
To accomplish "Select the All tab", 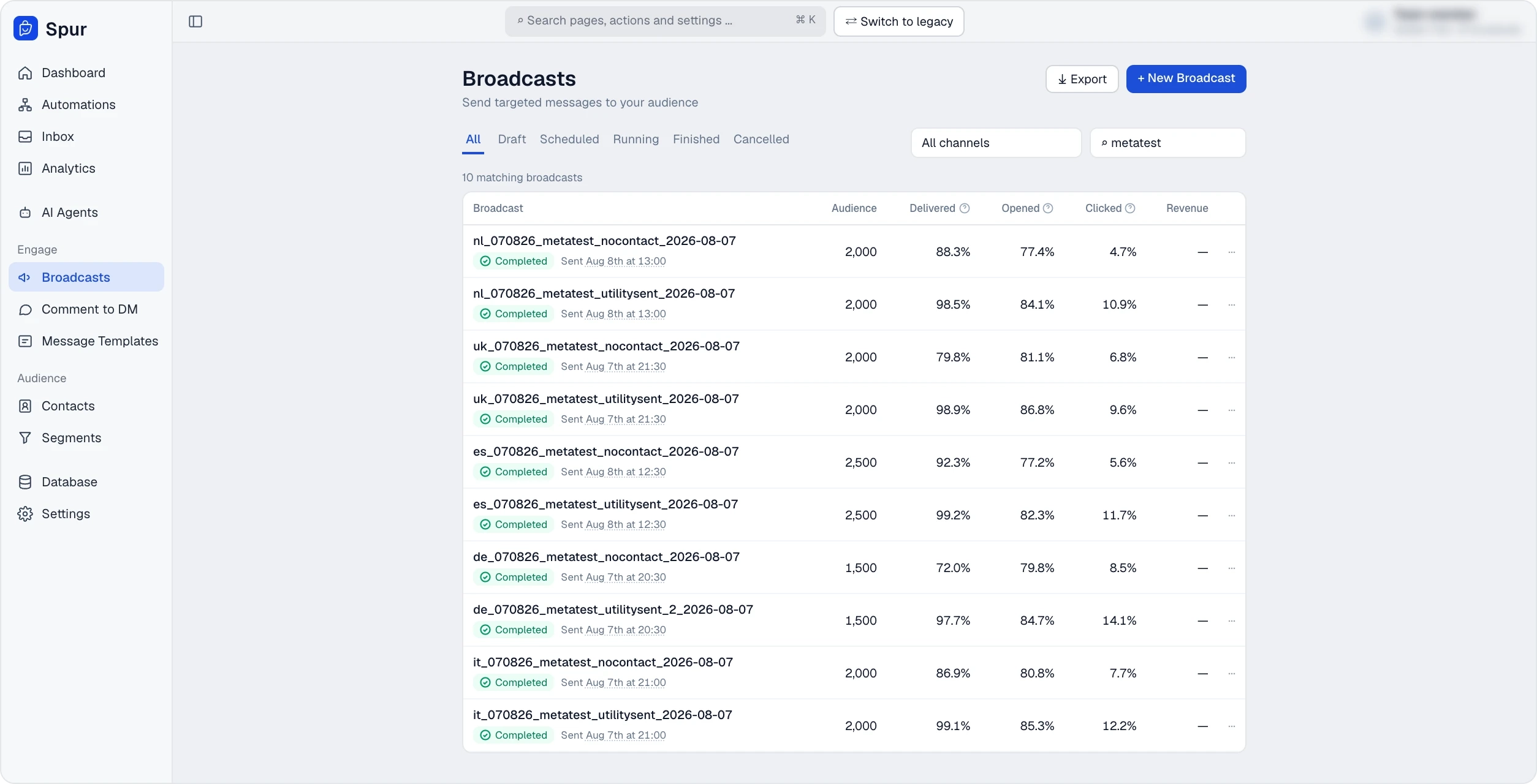I will (473, 140).
